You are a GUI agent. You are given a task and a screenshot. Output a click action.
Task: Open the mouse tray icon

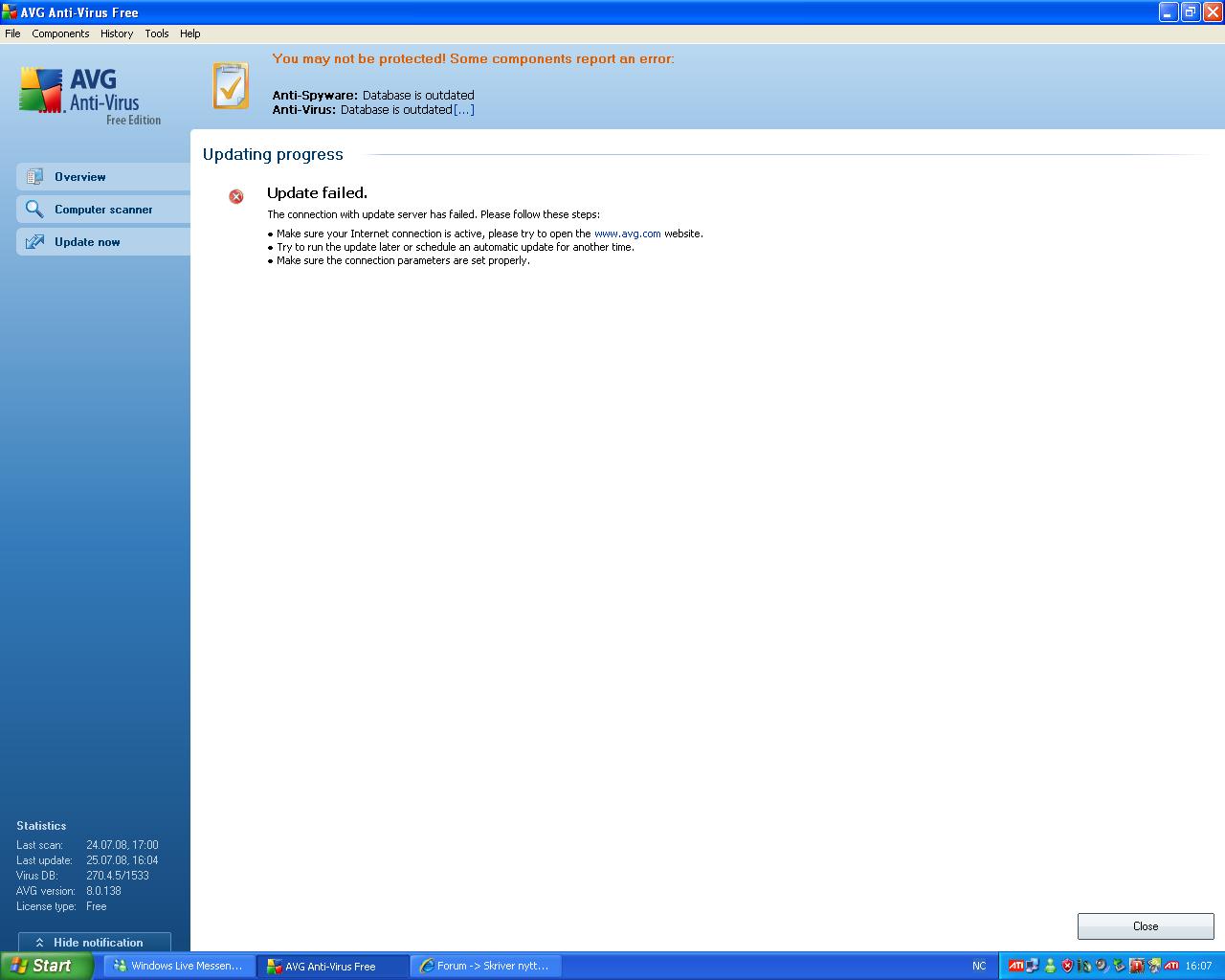(1086, 966)
